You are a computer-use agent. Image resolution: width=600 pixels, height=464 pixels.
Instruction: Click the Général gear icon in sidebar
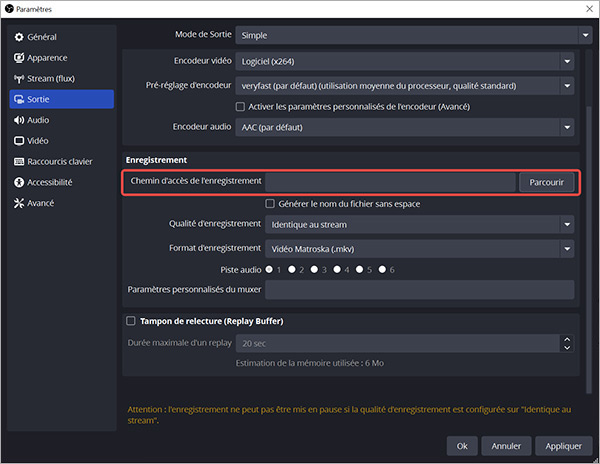pyautogui.click(x=19, y=37)
